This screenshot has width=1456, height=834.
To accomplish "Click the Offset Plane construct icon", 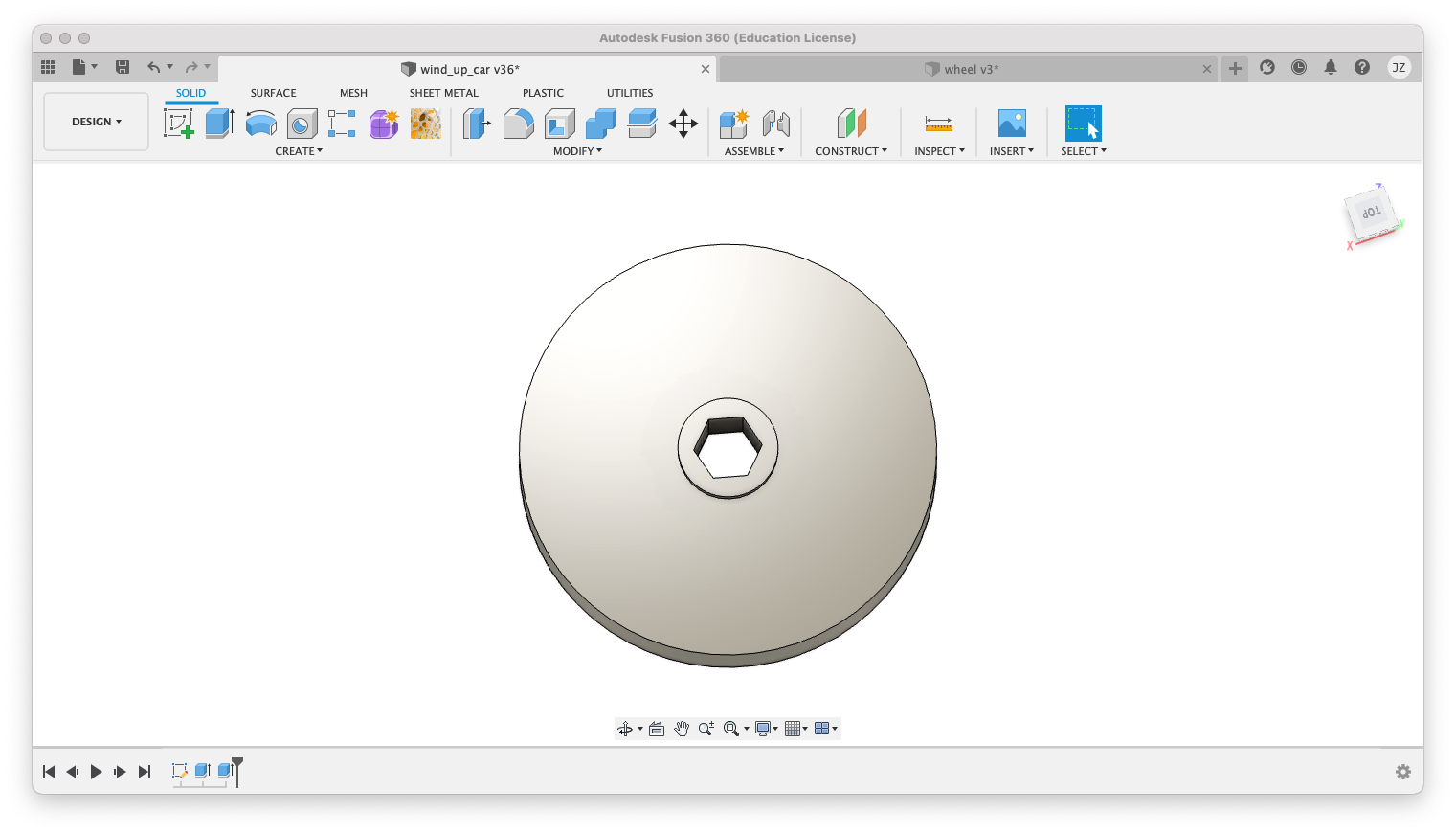I will pyautogui.click(x=851, y=124).
